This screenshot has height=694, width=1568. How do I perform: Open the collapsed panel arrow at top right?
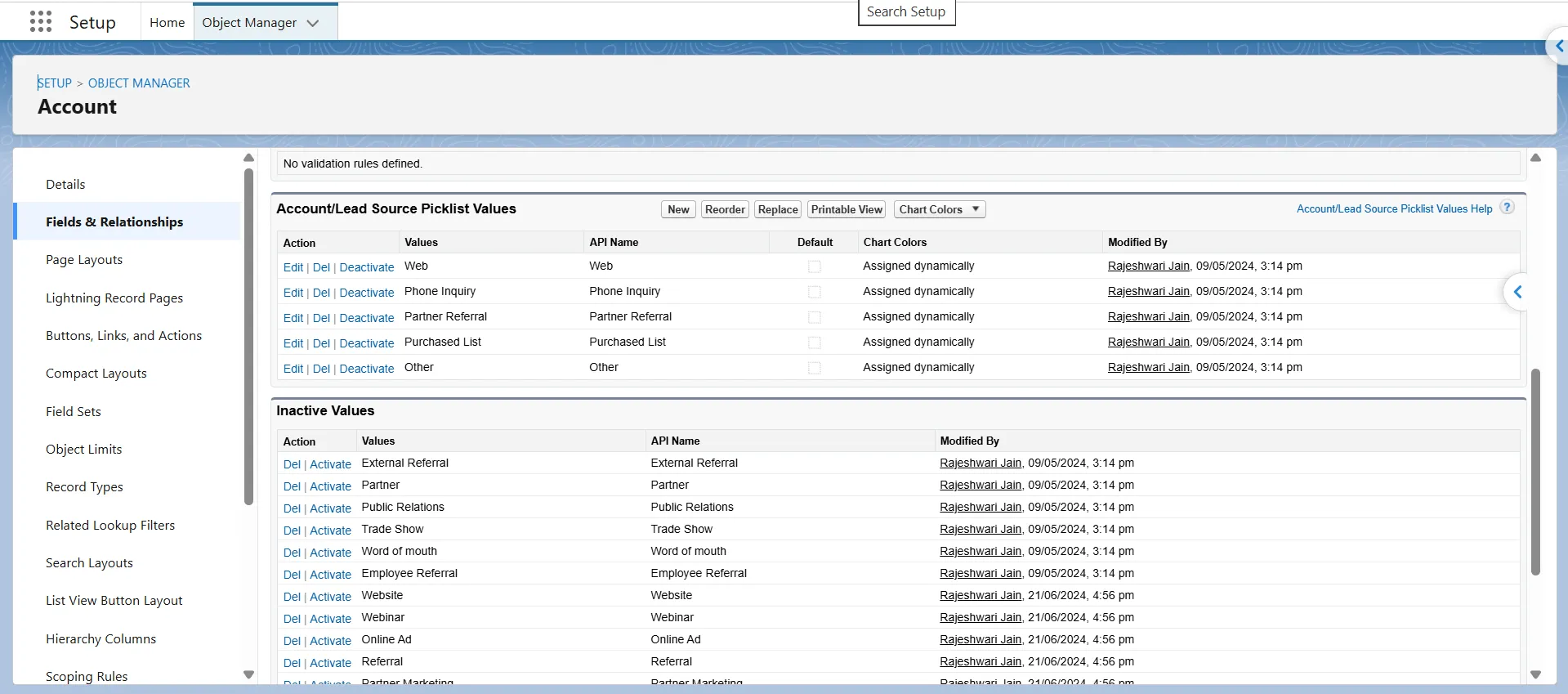[1558, 47]
